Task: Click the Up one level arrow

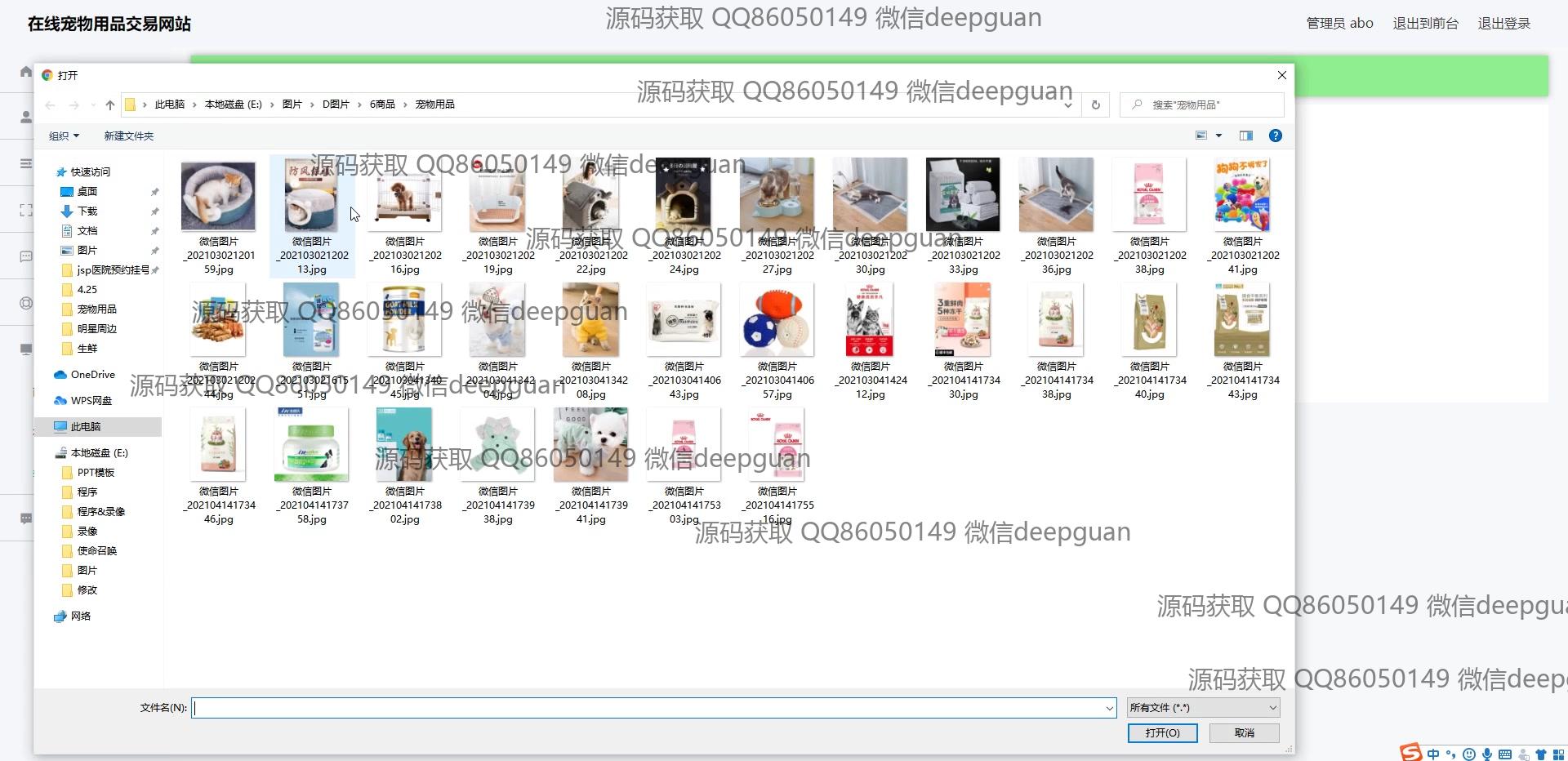Action: [x=110, y=105]
